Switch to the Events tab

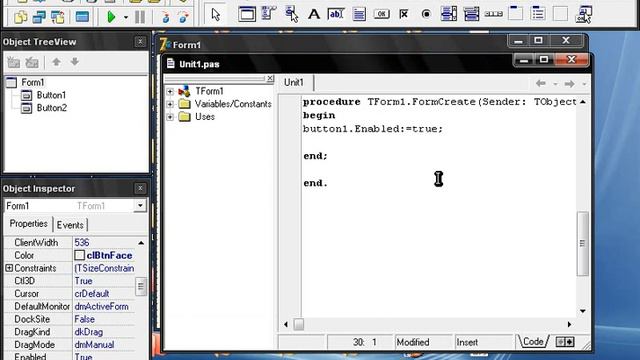(70, 225)
